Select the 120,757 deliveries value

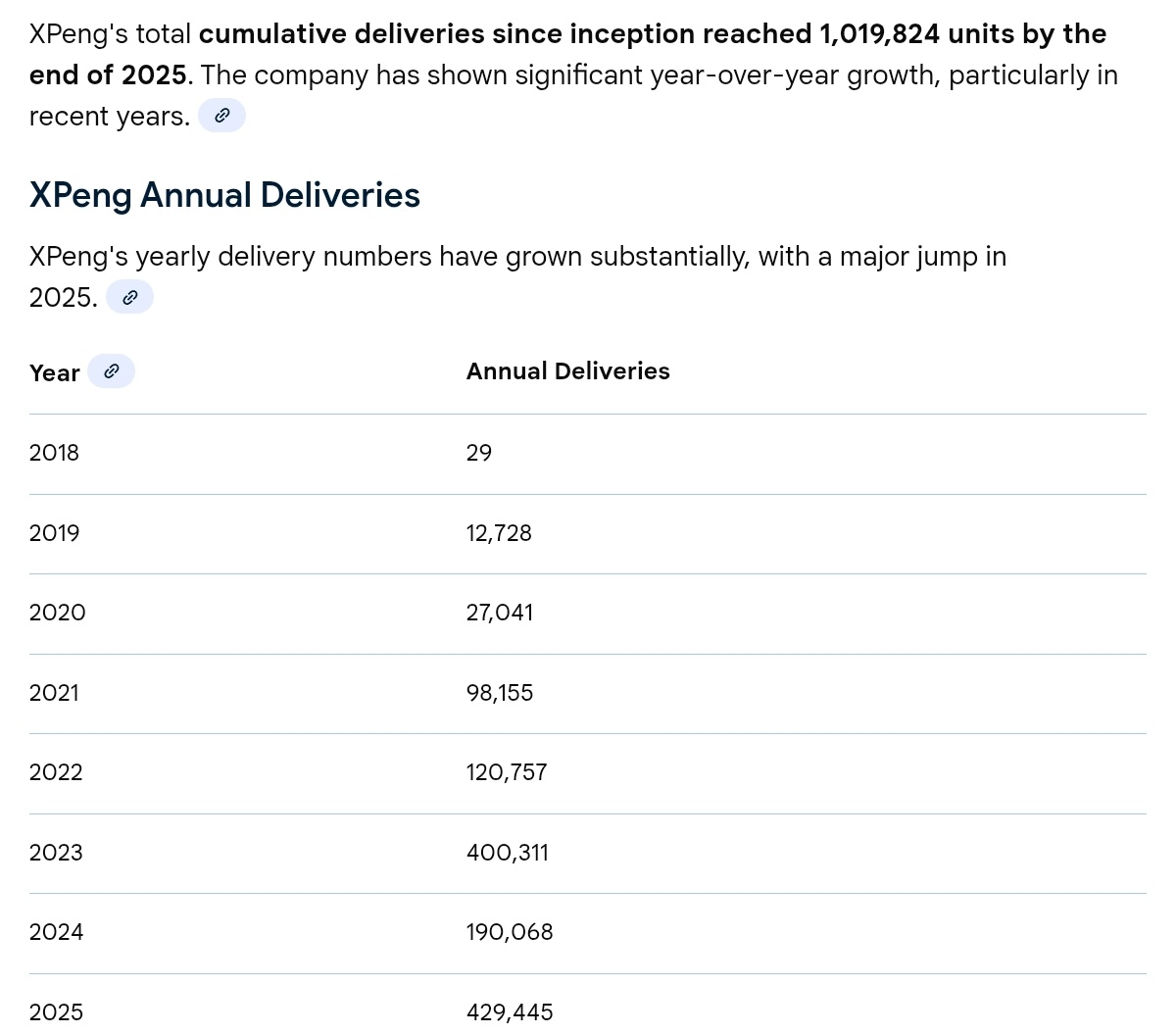point(507,772)
